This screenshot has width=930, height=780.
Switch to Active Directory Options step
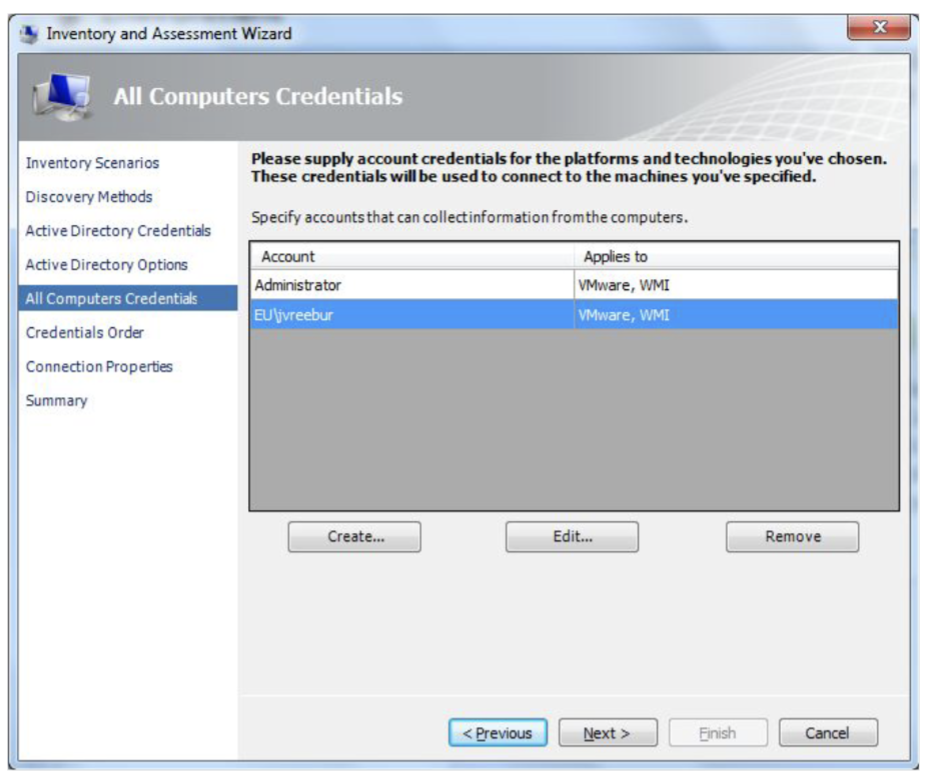point(107,265)
